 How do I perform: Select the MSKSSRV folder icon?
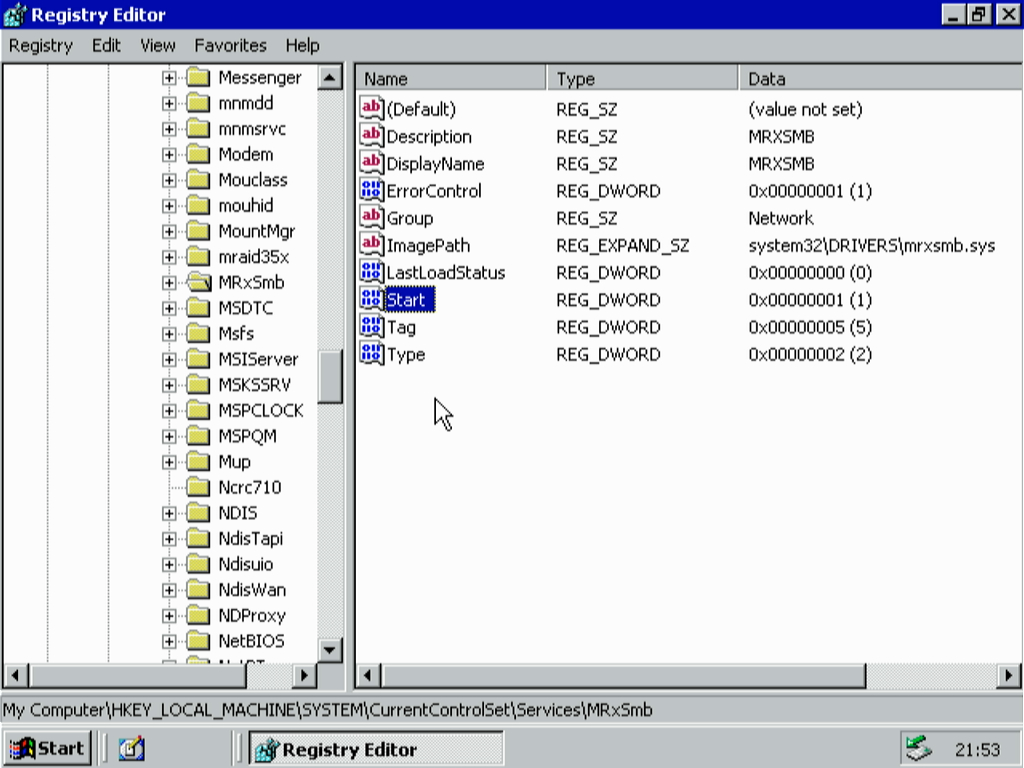pos(198,385)
